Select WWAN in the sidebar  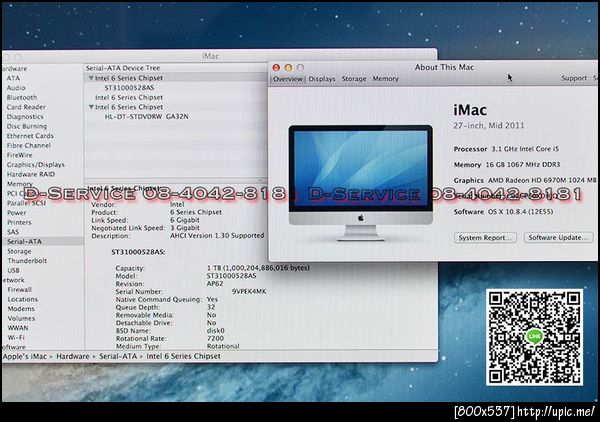tap(18, 328)
